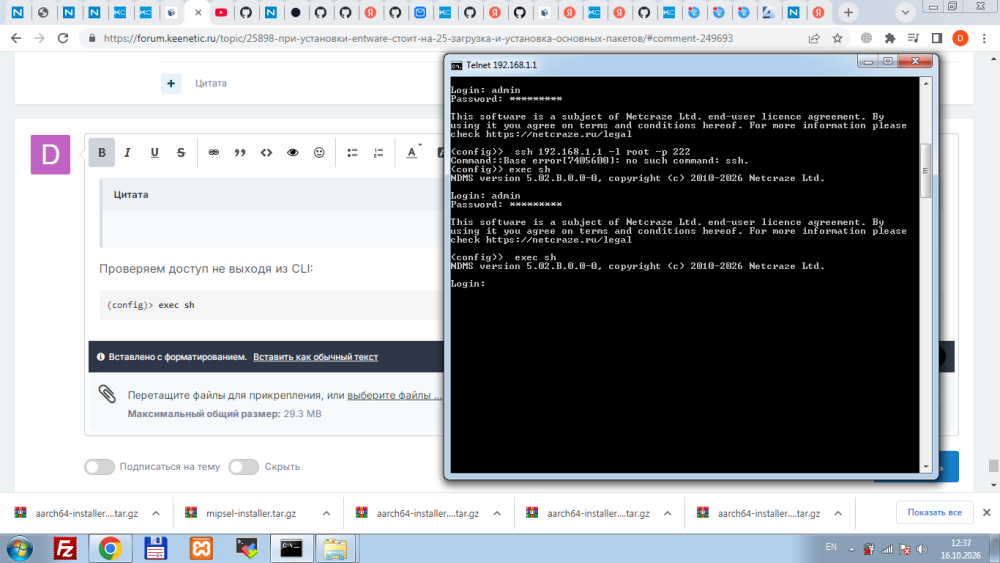Open the emoji picker

point(319,152)
